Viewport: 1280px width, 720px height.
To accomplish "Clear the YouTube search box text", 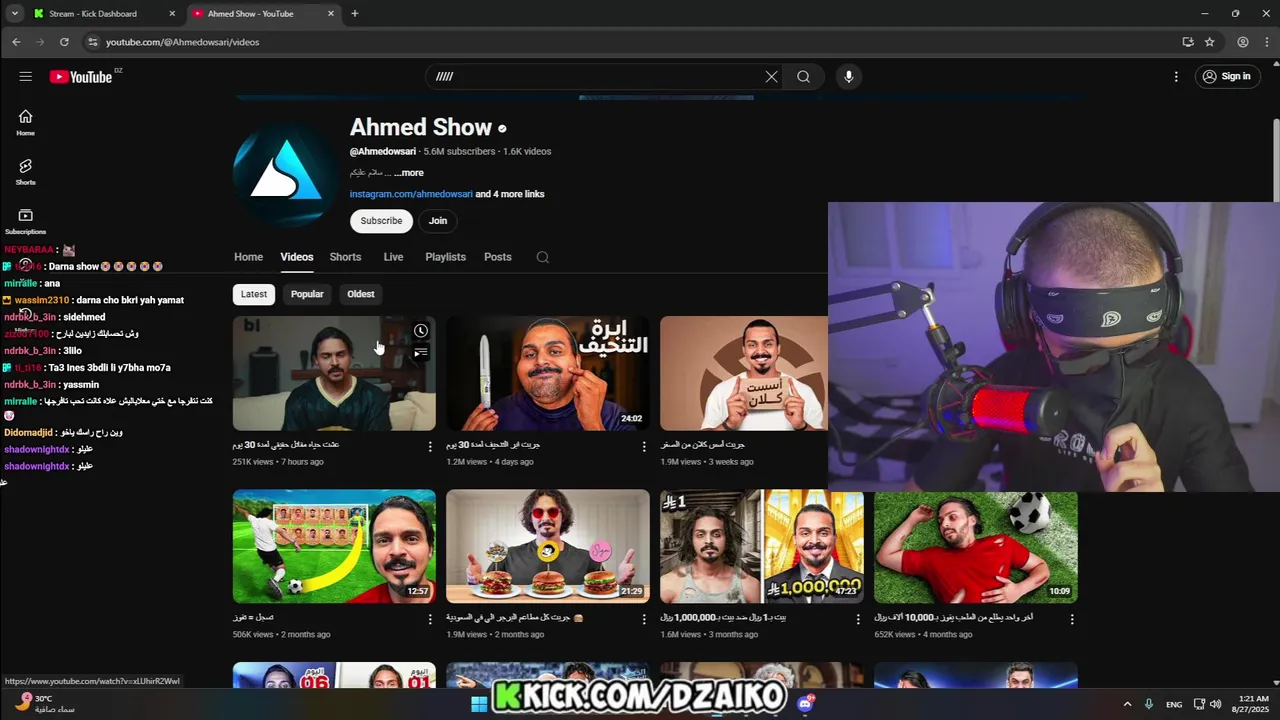I will click(771, 77).
